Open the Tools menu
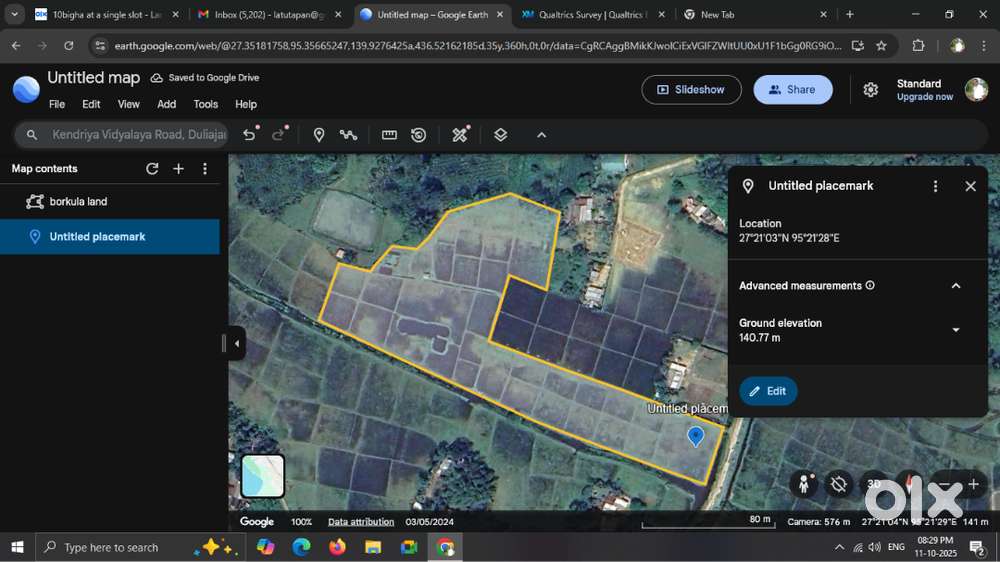The height and width of the screenshot is (562, 1000). [x=206, y=104]
